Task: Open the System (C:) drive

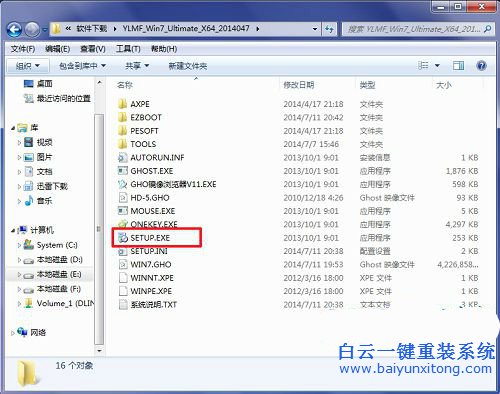Action: (x=57, y=245)
